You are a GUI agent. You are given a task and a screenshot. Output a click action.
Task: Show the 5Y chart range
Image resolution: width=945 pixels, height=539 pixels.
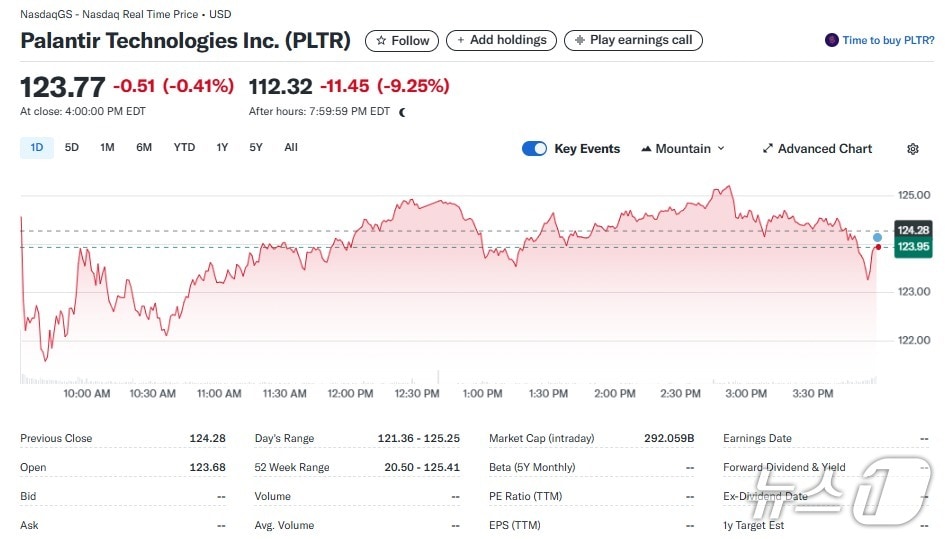[x=256, y=148]
